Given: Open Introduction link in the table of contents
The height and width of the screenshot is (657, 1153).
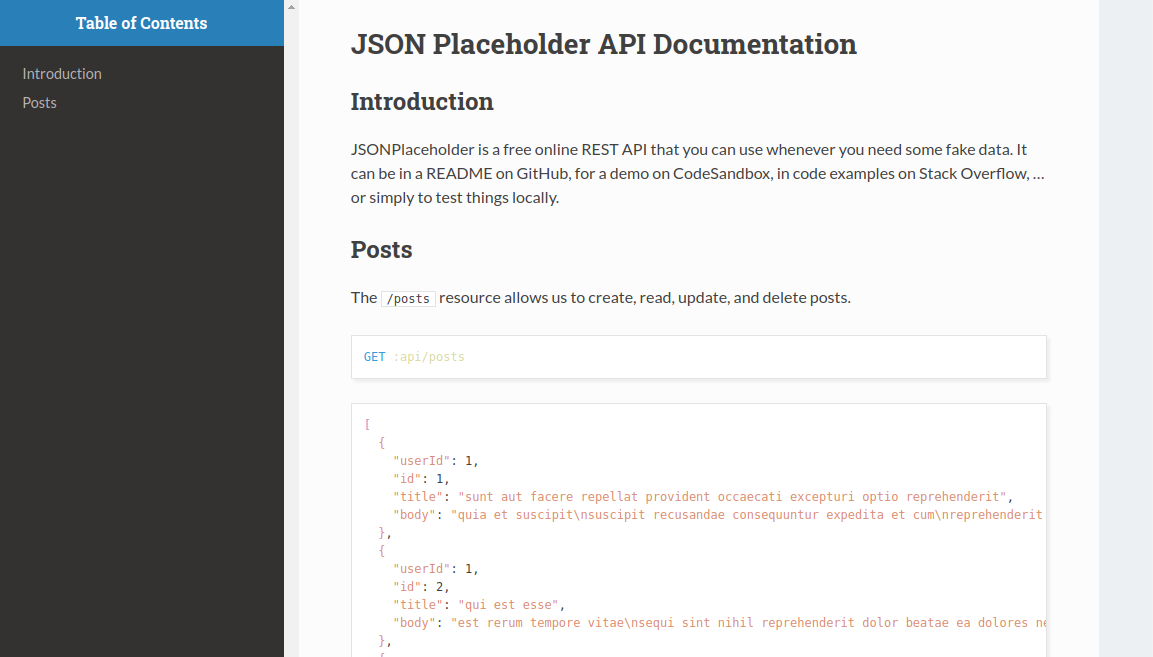Looking at the screenshot, I should coord(62,74).
